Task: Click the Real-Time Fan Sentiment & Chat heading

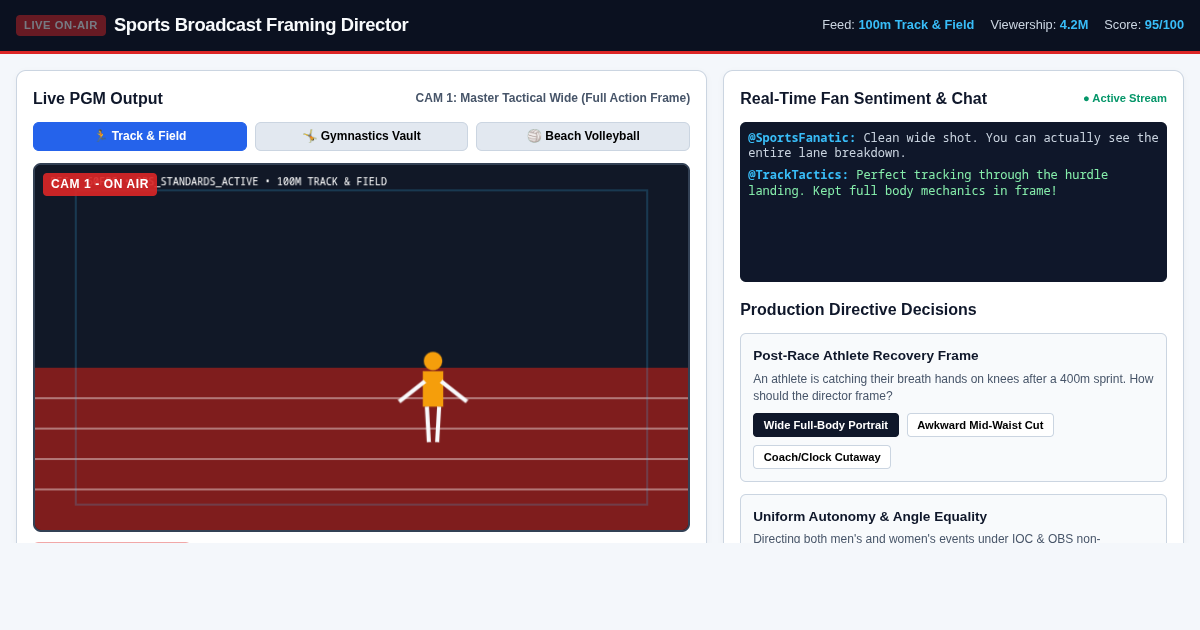Action: 863,99
